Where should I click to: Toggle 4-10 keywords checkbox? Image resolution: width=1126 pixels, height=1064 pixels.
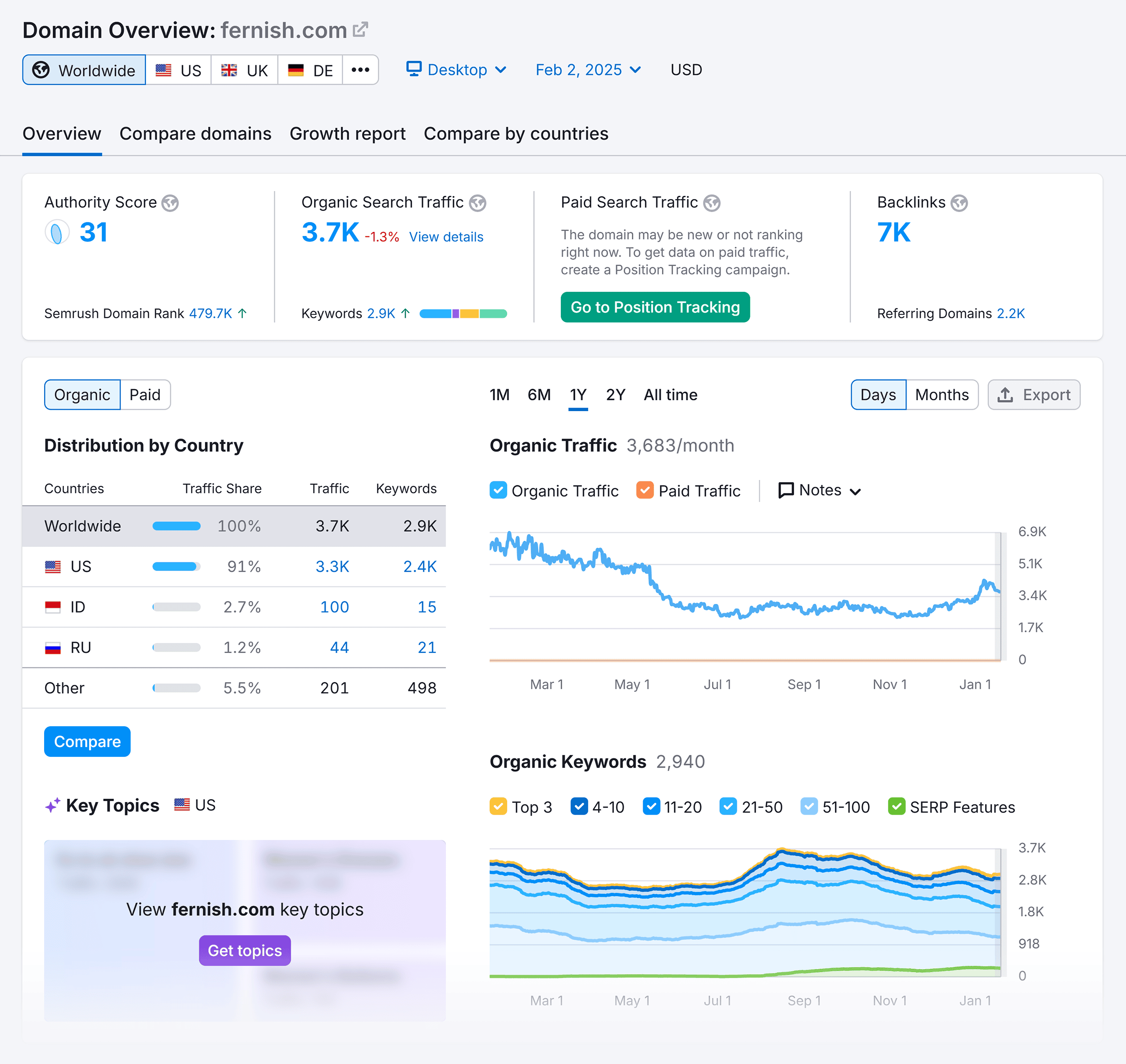pos(579,806)
